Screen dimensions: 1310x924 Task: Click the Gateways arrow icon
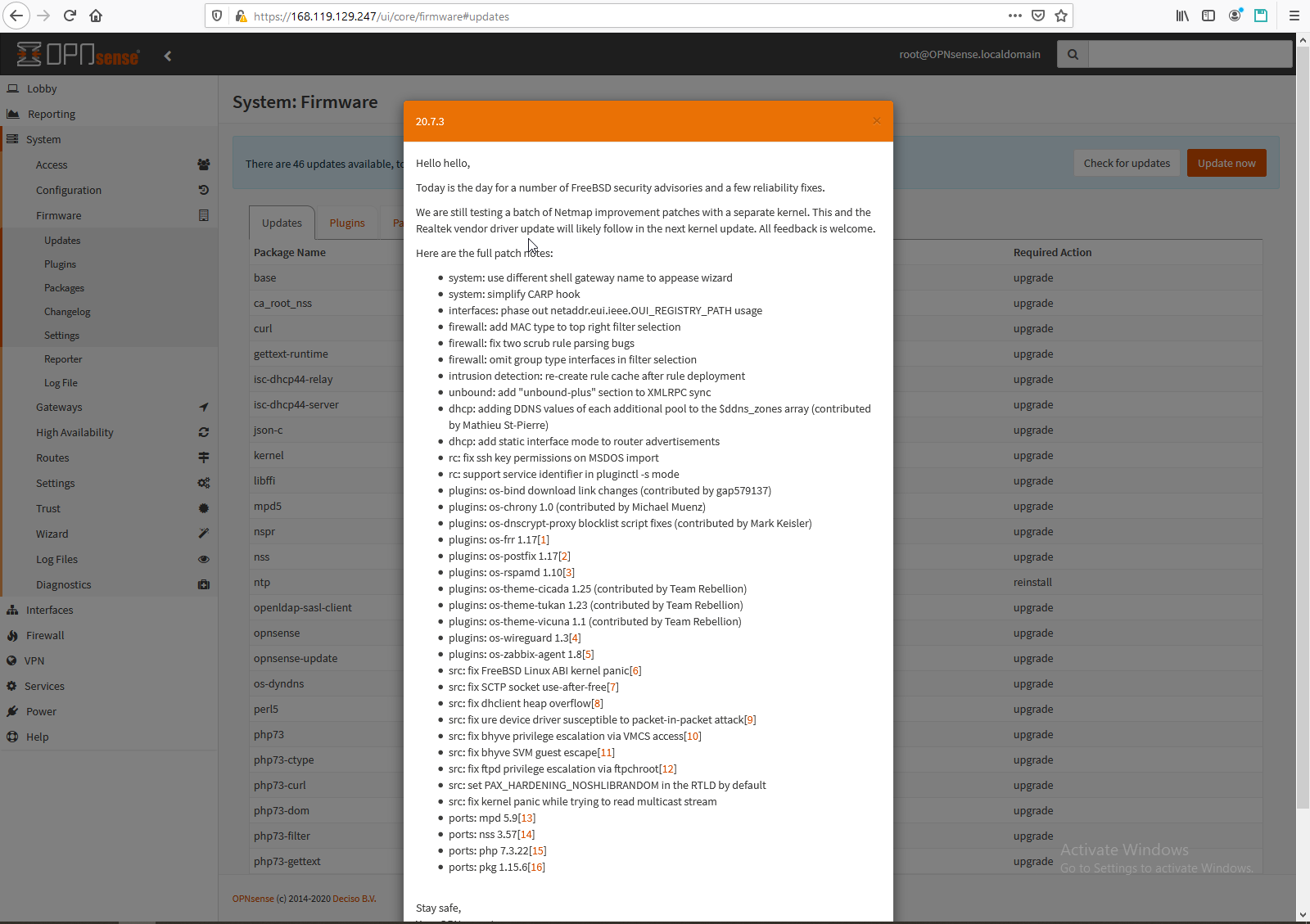[204, 407]
